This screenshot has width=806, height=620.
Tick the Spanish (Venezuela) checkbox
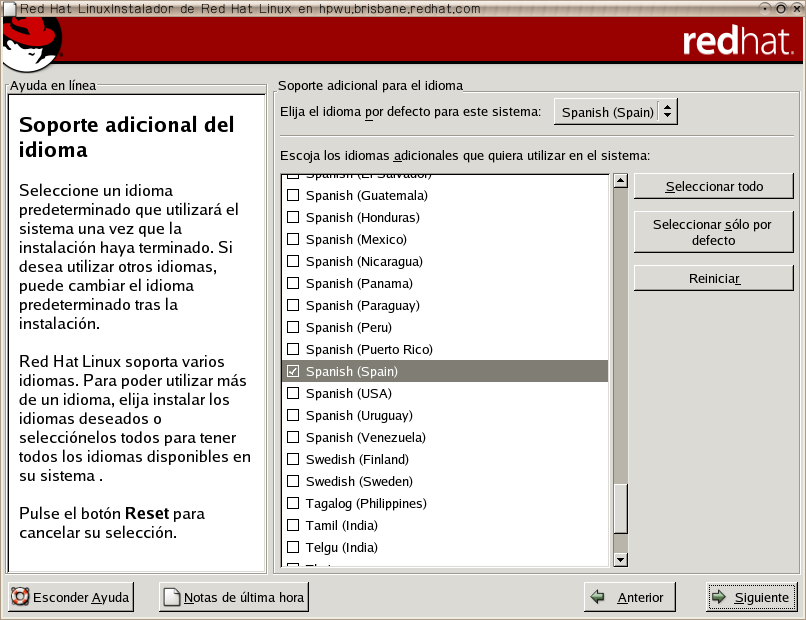(x=293, y=437)
